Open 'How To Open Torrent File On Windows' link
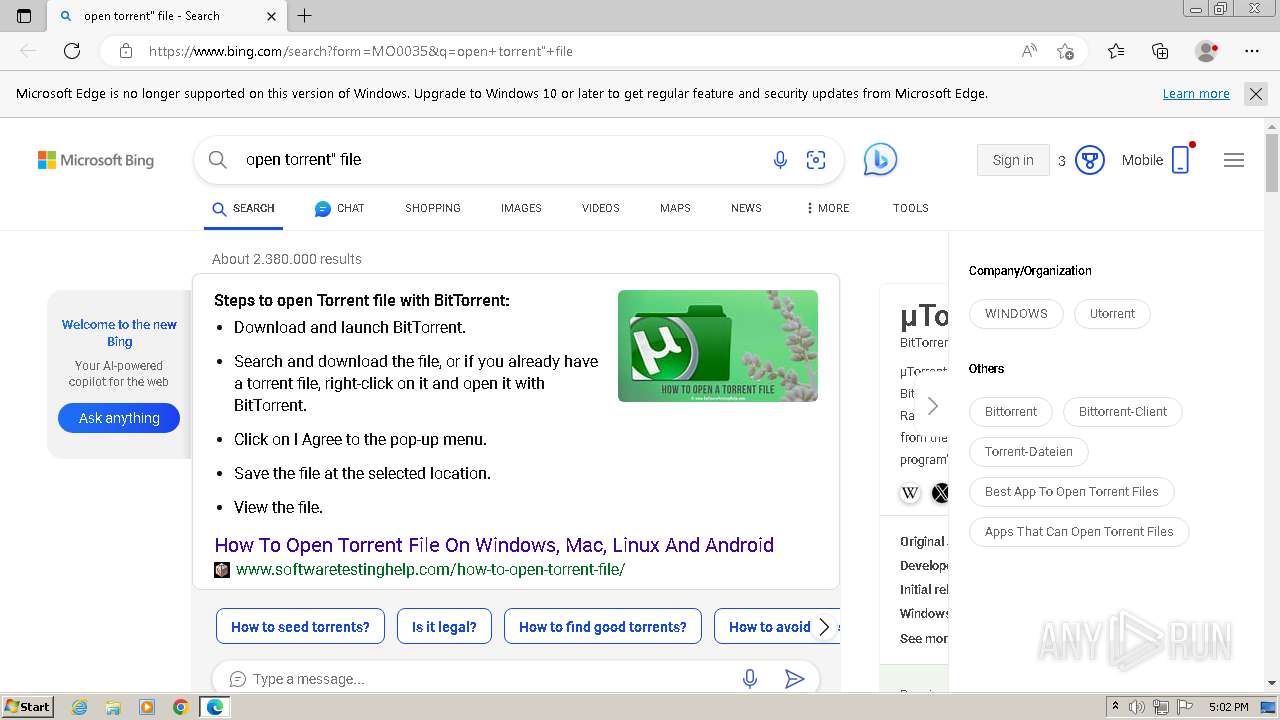This screenshot has width=1280, height=720. [494, 545]
